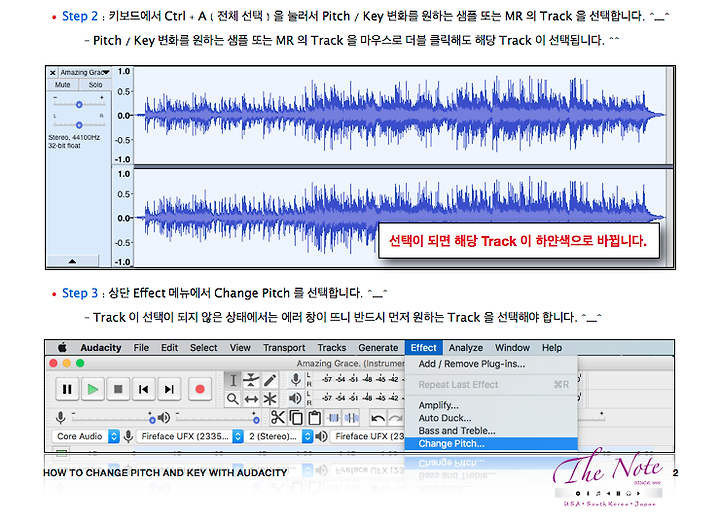720x519 pixels.
Task: Click the track pan L/R slider knob
Action: pos(79,125)
